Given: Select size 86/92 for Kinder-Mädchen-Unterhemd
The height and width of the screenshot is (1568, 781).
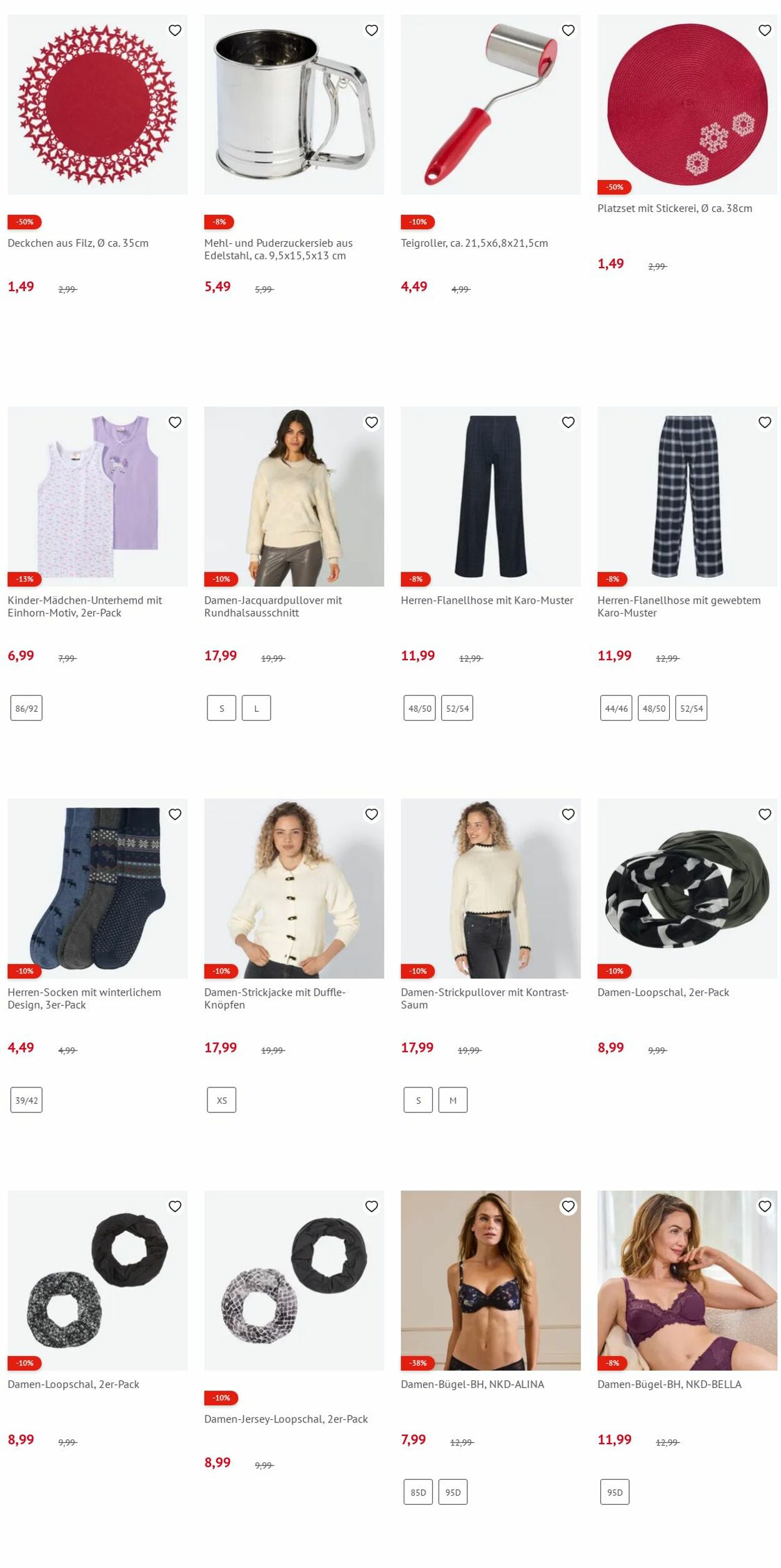Looking at the screenshot, I should (26, 708).
